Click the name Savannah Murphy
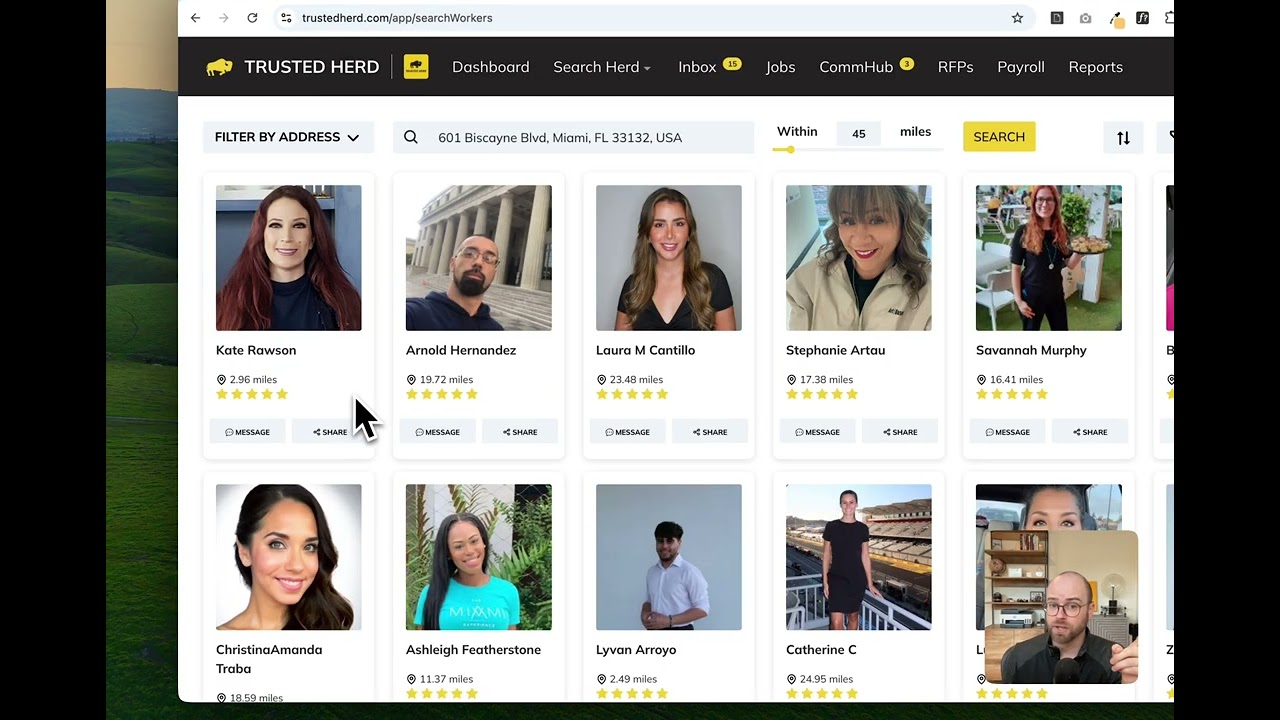The image size is (1280, 720). 1031,350
